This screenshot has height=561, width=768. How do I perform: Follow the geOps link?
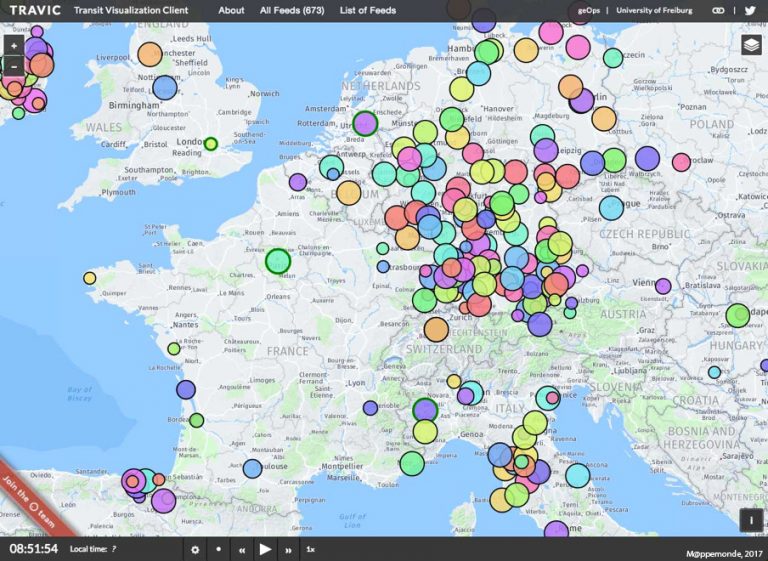[x=592, y=10]
